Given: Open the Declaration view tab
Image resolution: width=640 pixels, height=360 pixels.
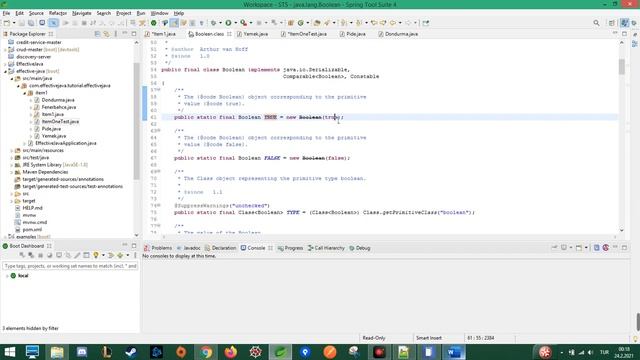Looking at the screenshot, I should pyautogui.click(x=221, y=248).
